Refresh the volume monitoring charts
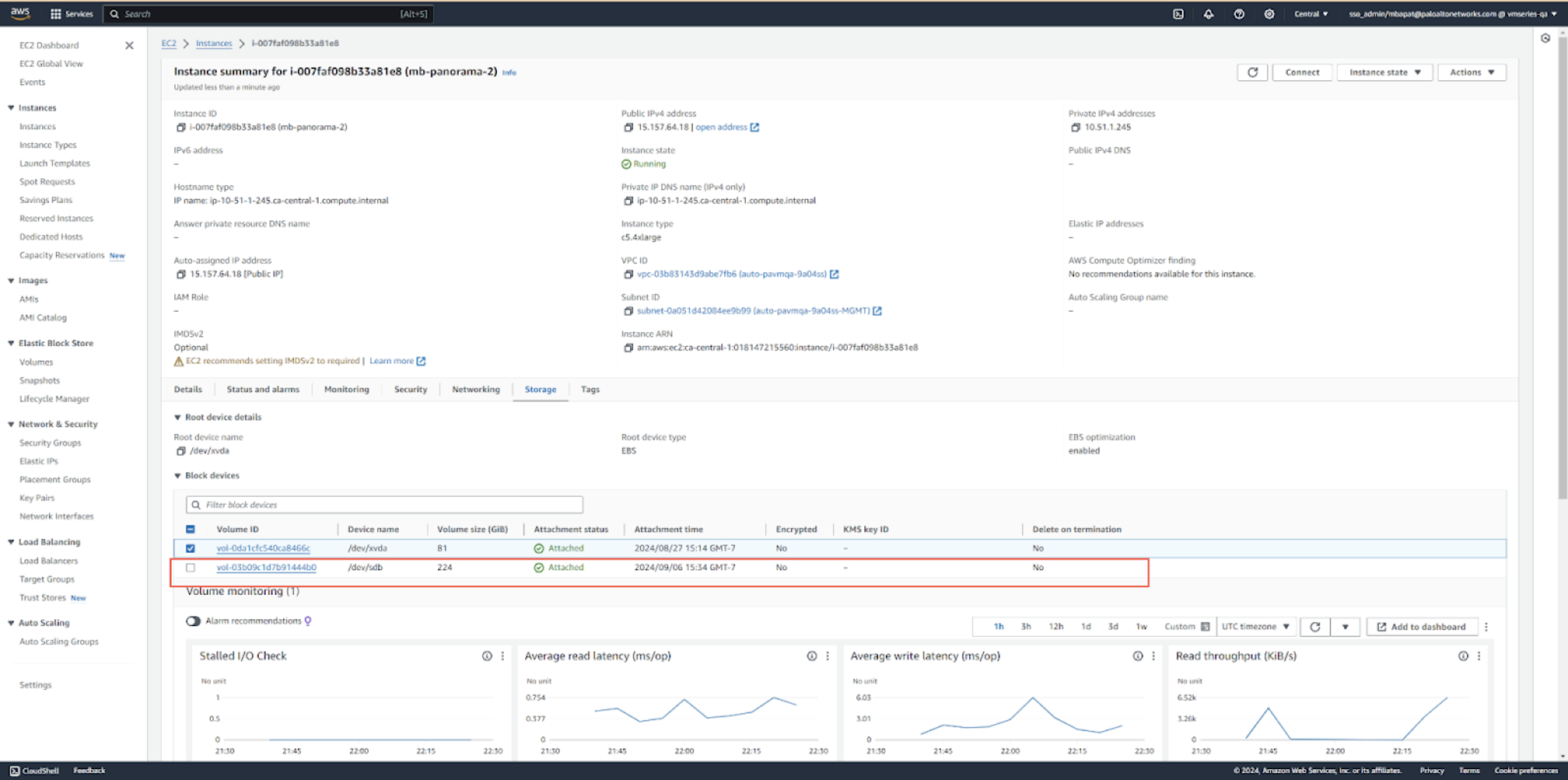Viewport: 1568px width, 780px height. click(1315, 627)
